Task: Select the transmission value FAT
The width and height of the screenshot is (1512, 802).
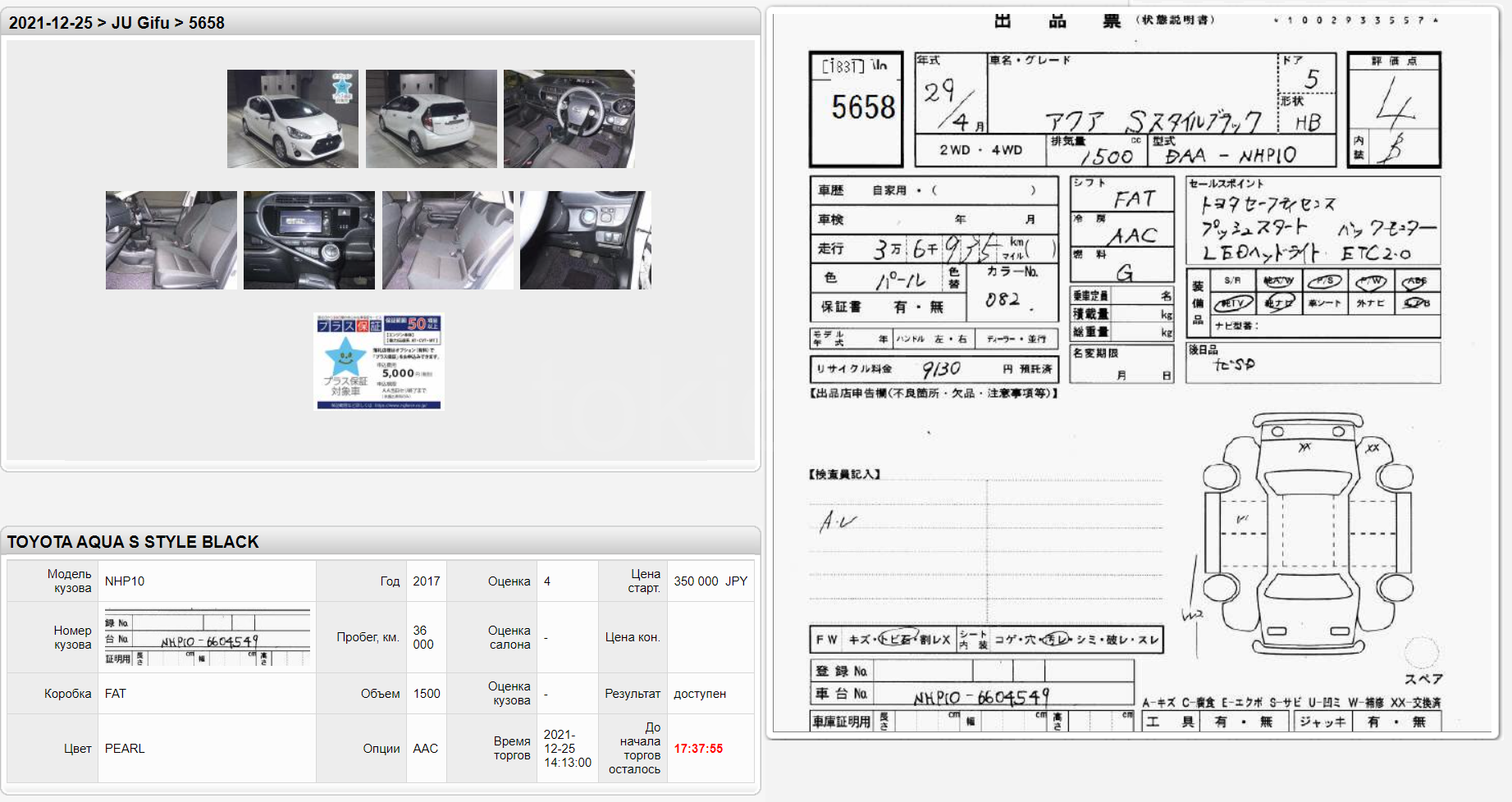Action: point(116,694)
